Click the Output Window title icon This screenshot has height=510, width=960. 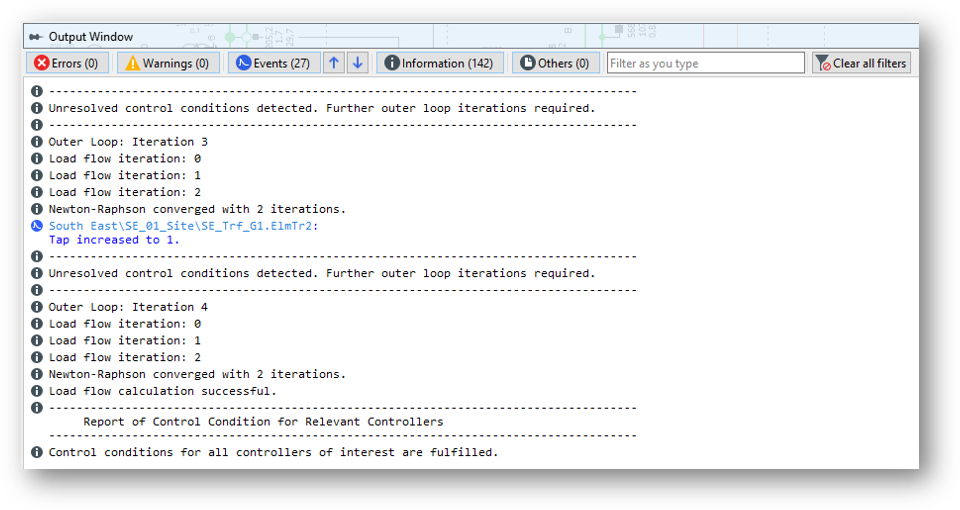point(36,37)
